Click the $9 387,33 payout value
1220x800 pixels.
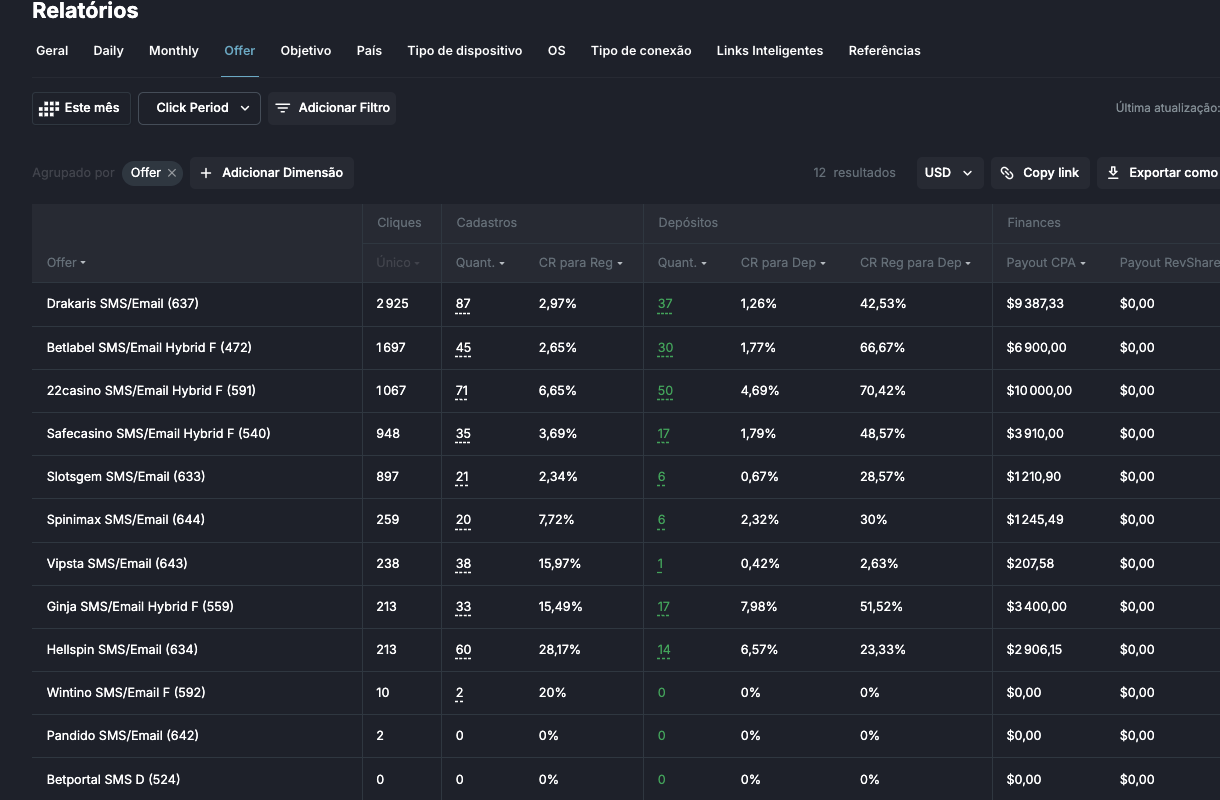click(1035, 304)
